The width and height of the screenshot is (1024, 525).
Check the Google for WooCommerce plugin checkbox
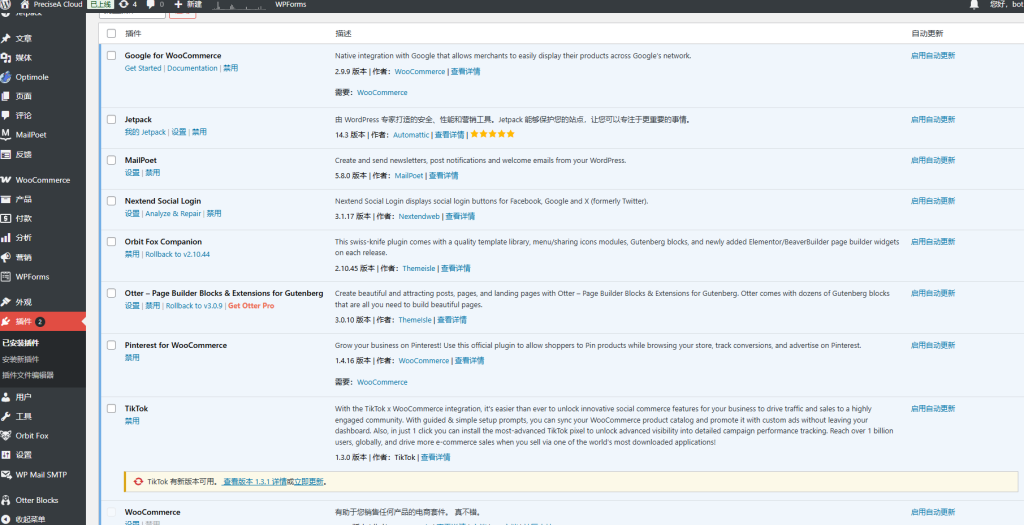pyautogui.click(x=112, y=56)
